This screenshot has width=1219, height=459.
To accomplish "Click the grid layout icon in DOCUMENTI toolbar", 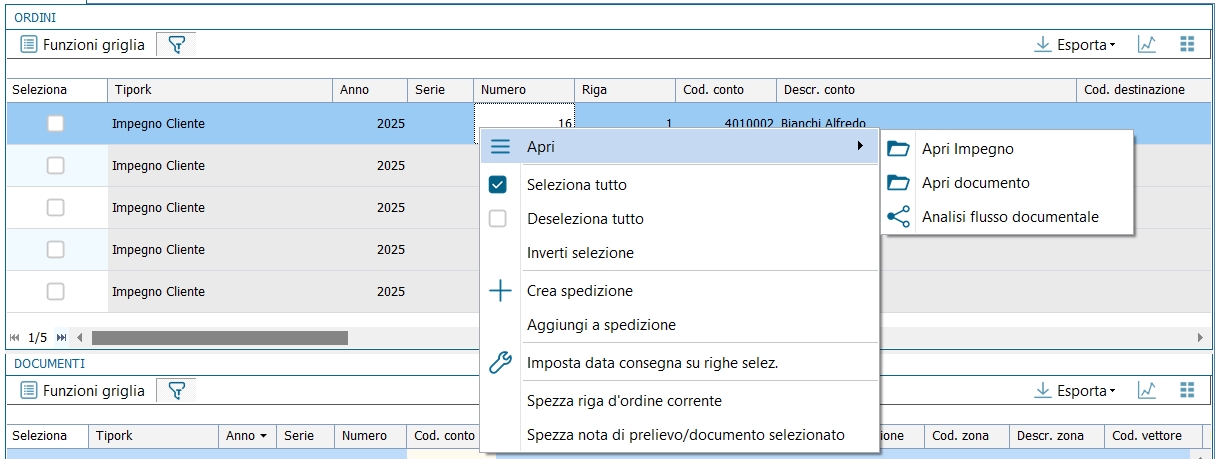I will [1187, 390].
